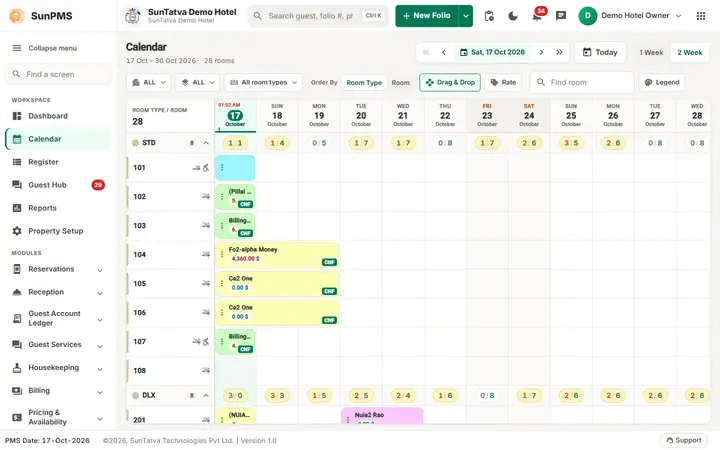
Task: Go to next day with right chevron
Action: pos(541,52)
